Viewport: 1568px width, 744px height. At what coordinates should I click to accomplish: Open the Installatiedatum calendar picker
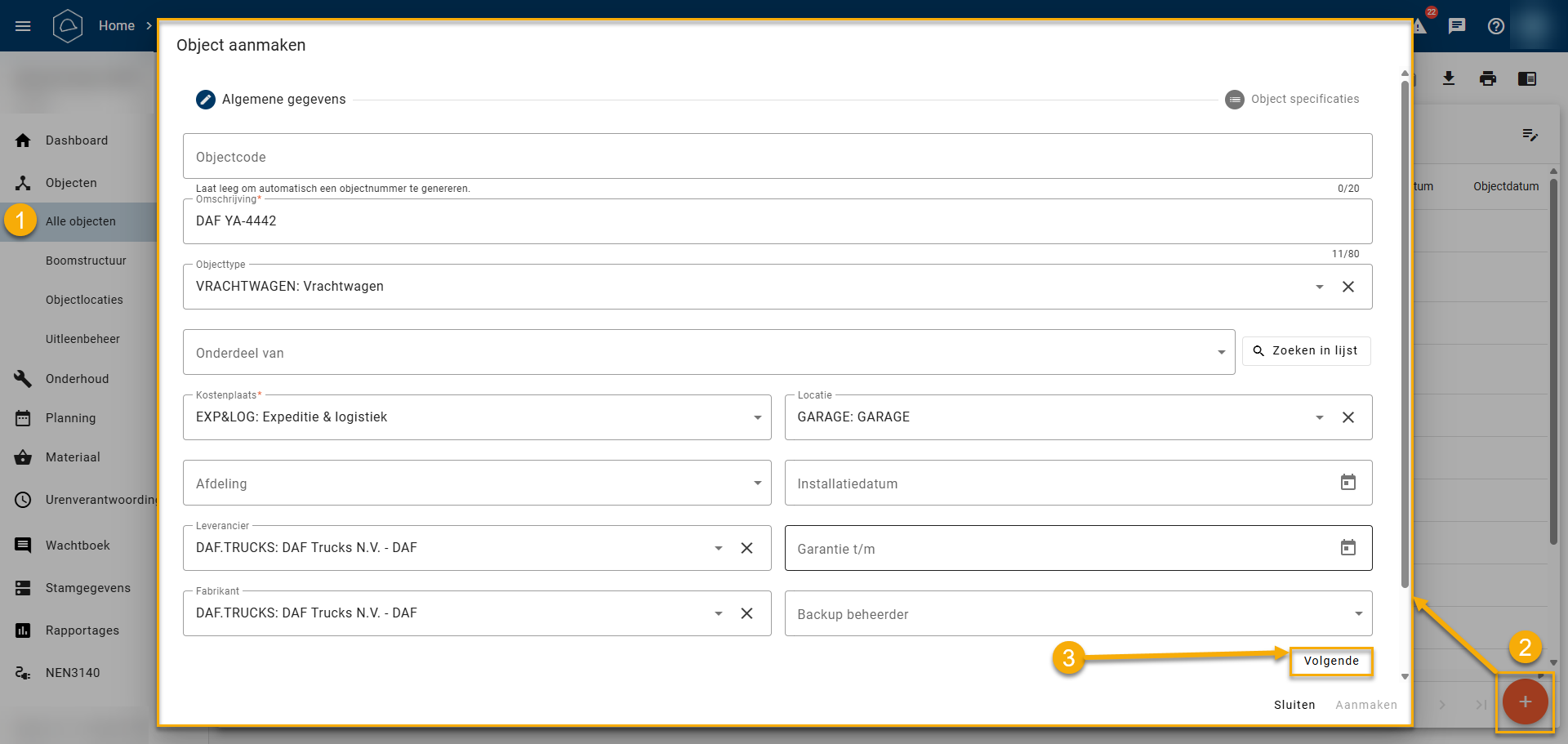(x=1347, y=483)
